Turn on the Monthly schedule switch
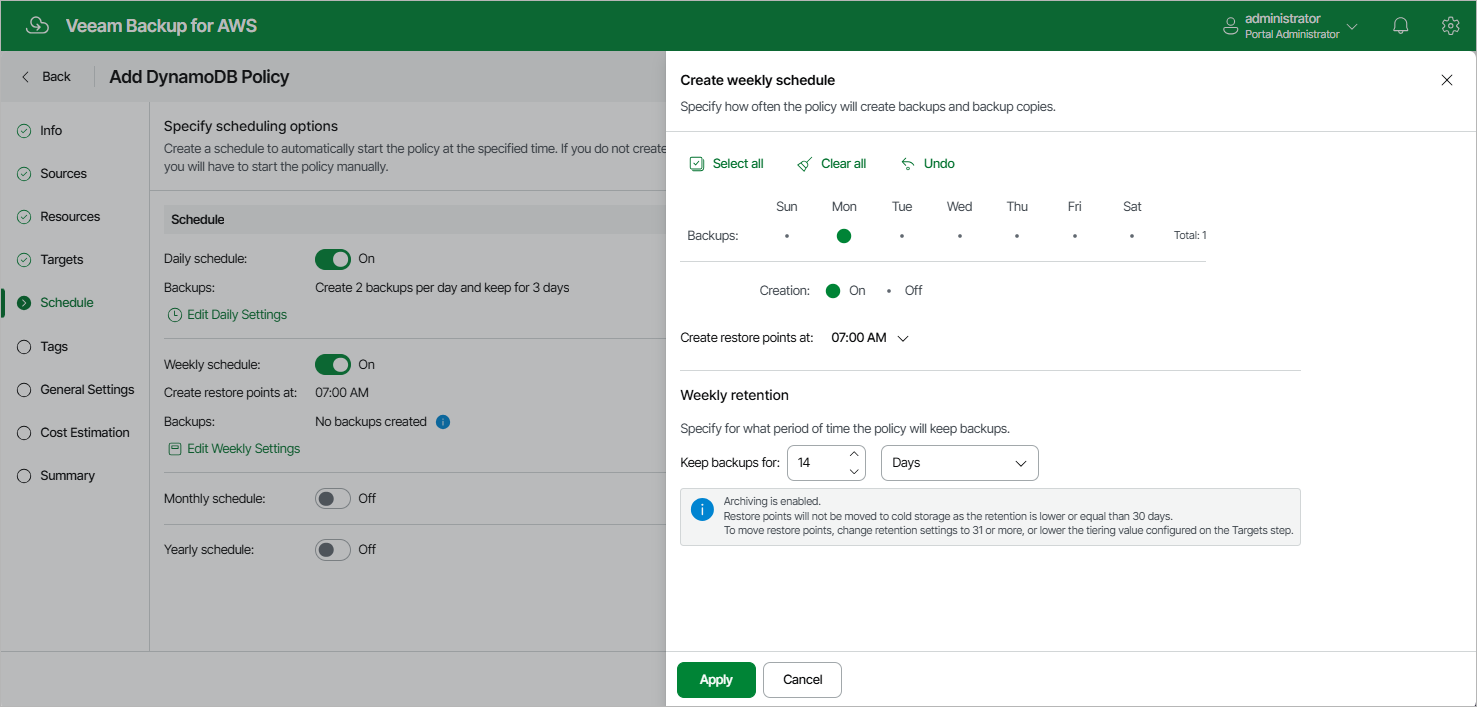This screenshot has width=1477, height=707. pyautogui.click(x=333, y=499)
